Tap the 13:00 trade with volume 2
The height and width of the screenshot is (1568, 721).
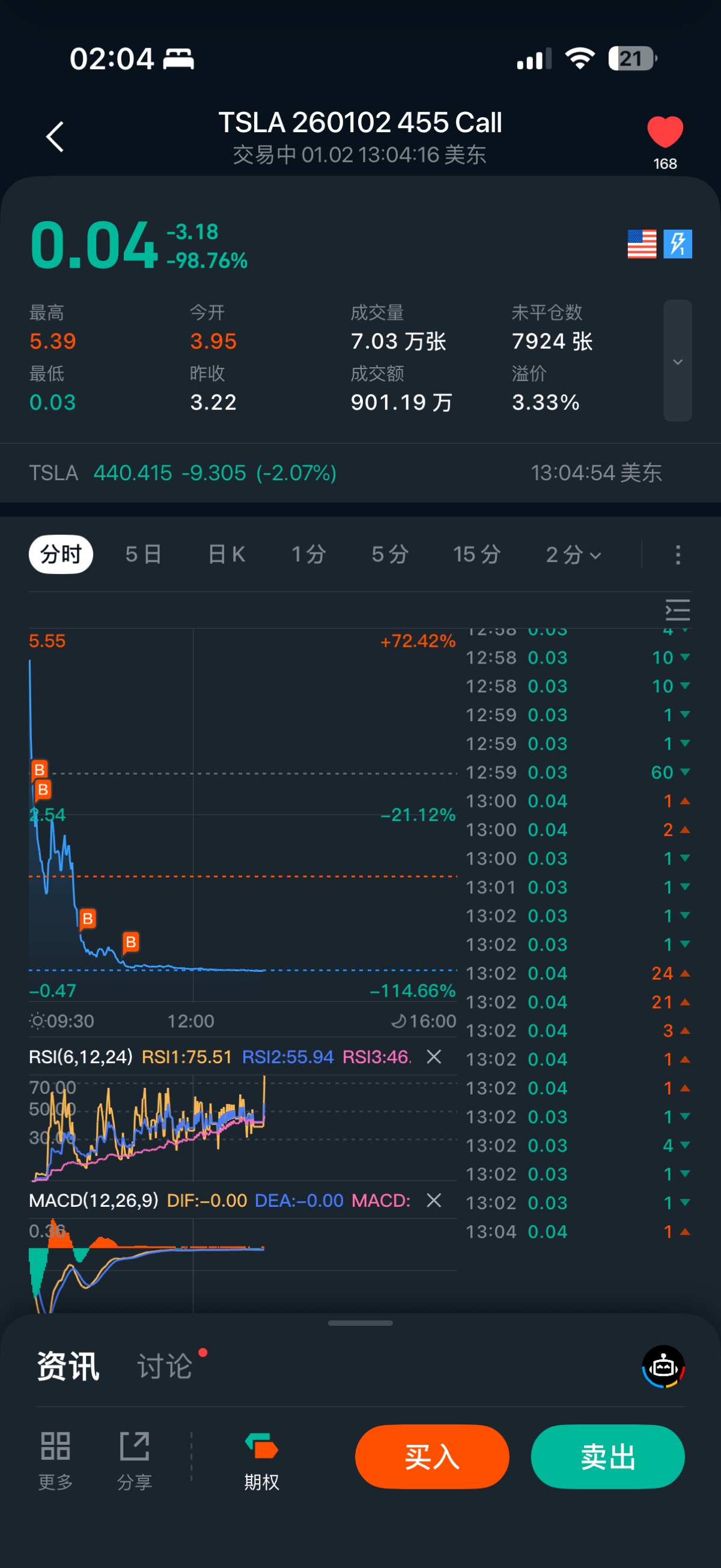[578, 829]
